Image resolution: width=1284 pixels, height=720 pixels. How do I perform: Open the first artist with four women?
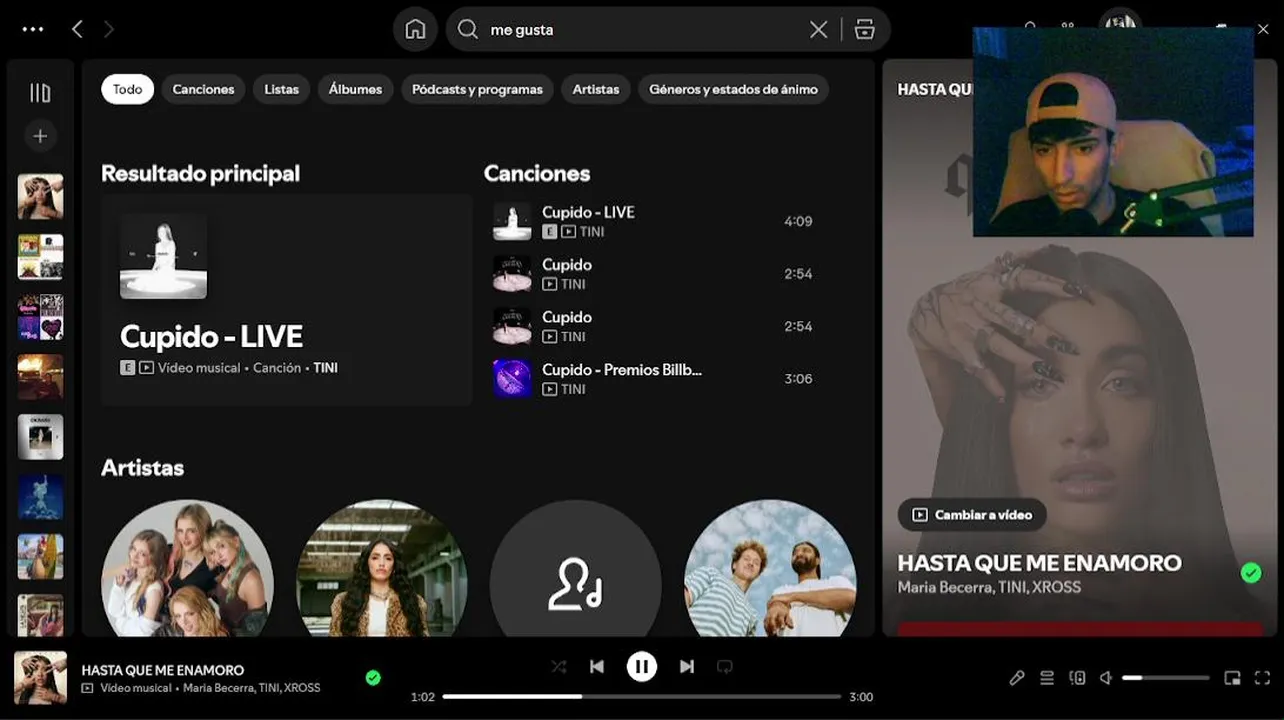187,568
